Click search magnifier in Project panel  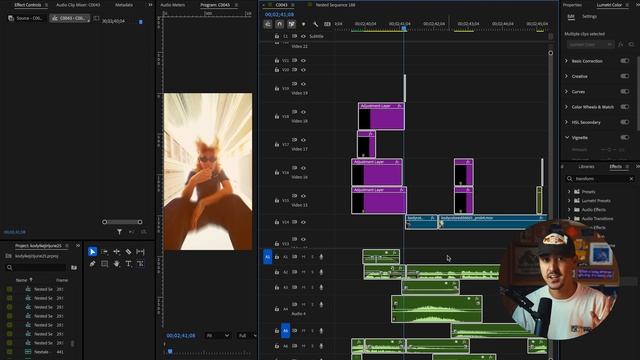[9, 268]
